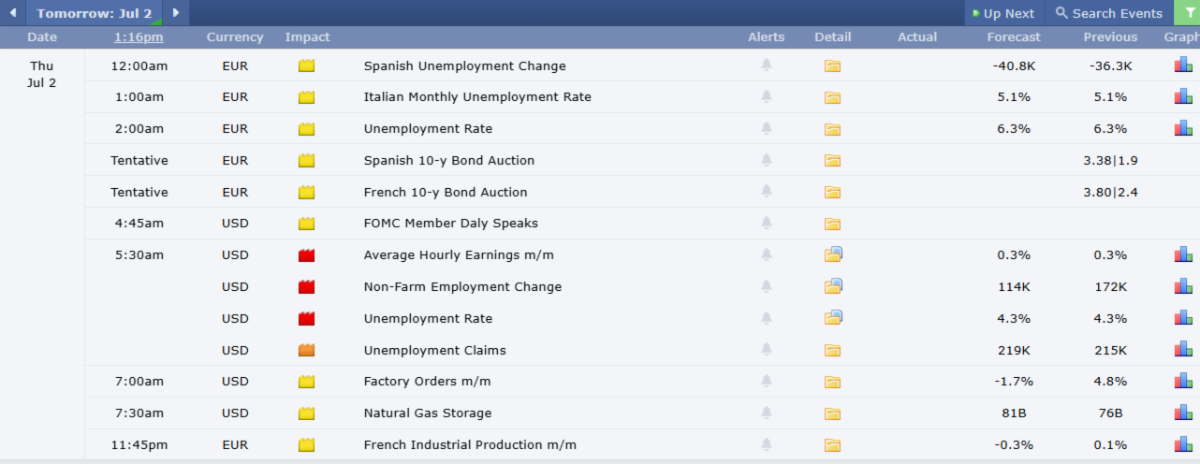Open detail folder for FOMC Member Daly Speaks
Screen dimensions: 1200x464
pyautogui.click(x=832, y=223)
